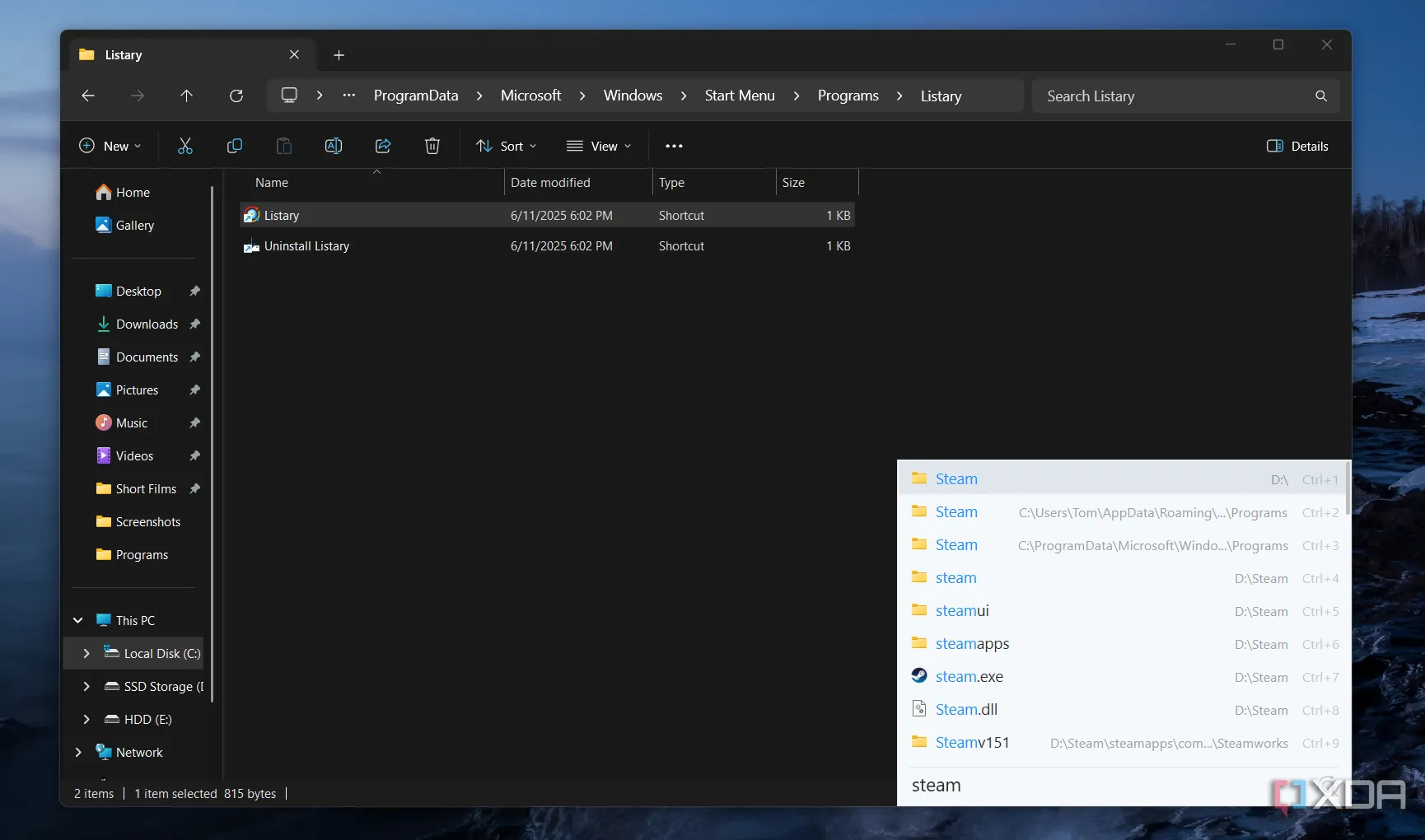Image resolution: width=1425 pixels, height=840 pixels.
Task: Close the Listary tab
Action: (294, 54)
